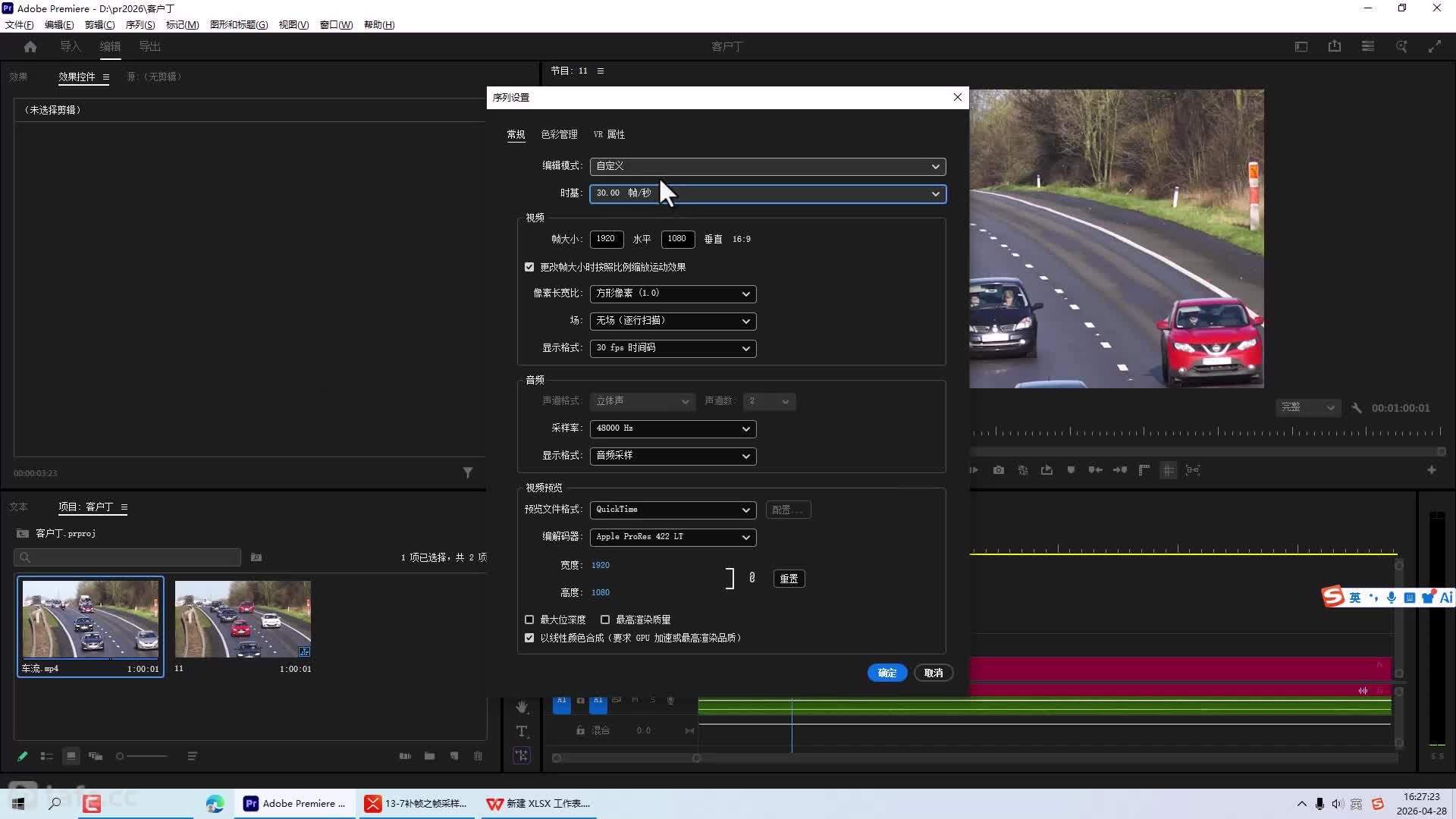Image resolution: width=1456 pixels, height=819 pixels.
Task: Open the Graphics and Titles menu
Action: point(239,25)
